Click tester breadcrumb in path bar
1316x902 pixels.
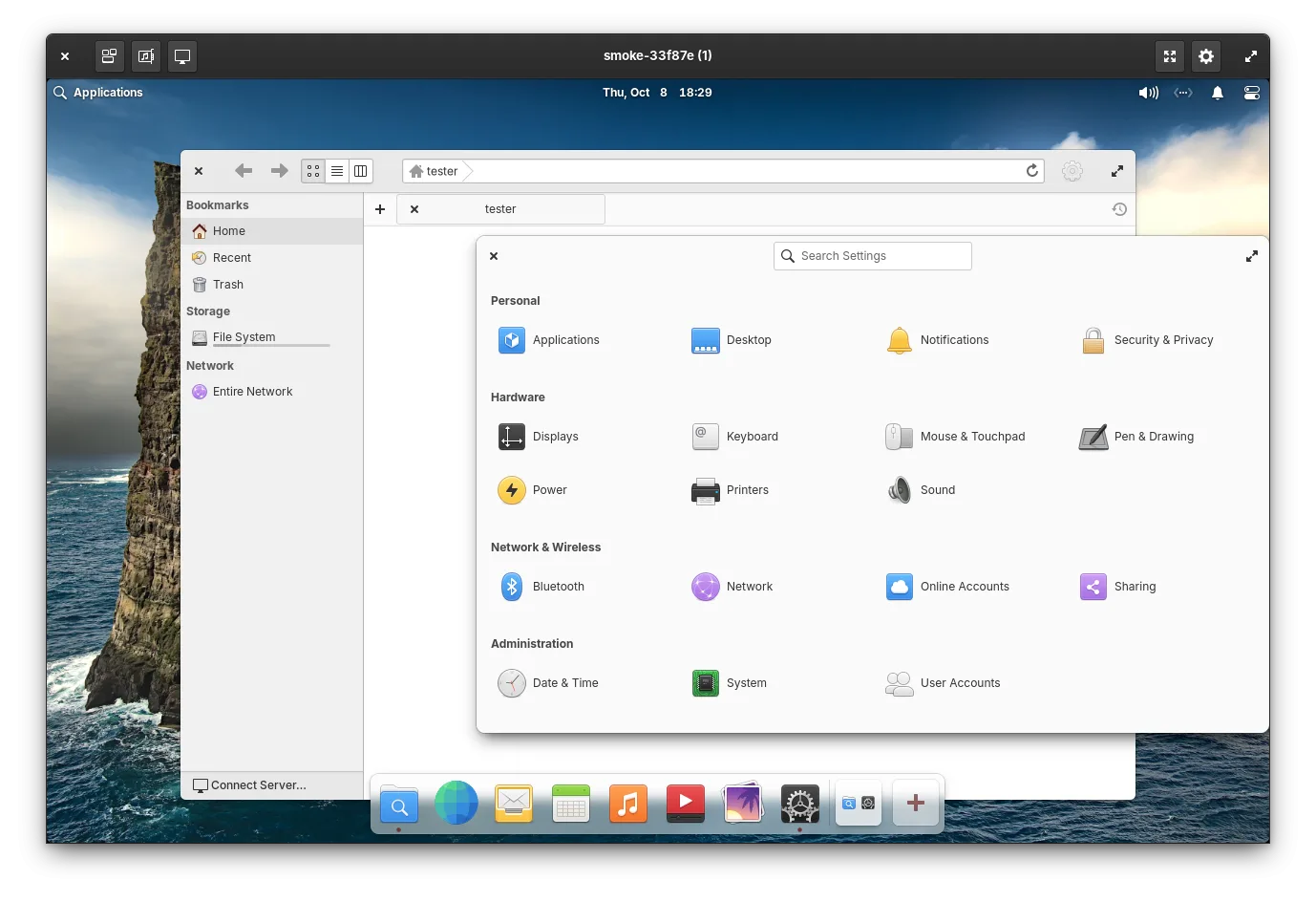click(x=435, y=171)
